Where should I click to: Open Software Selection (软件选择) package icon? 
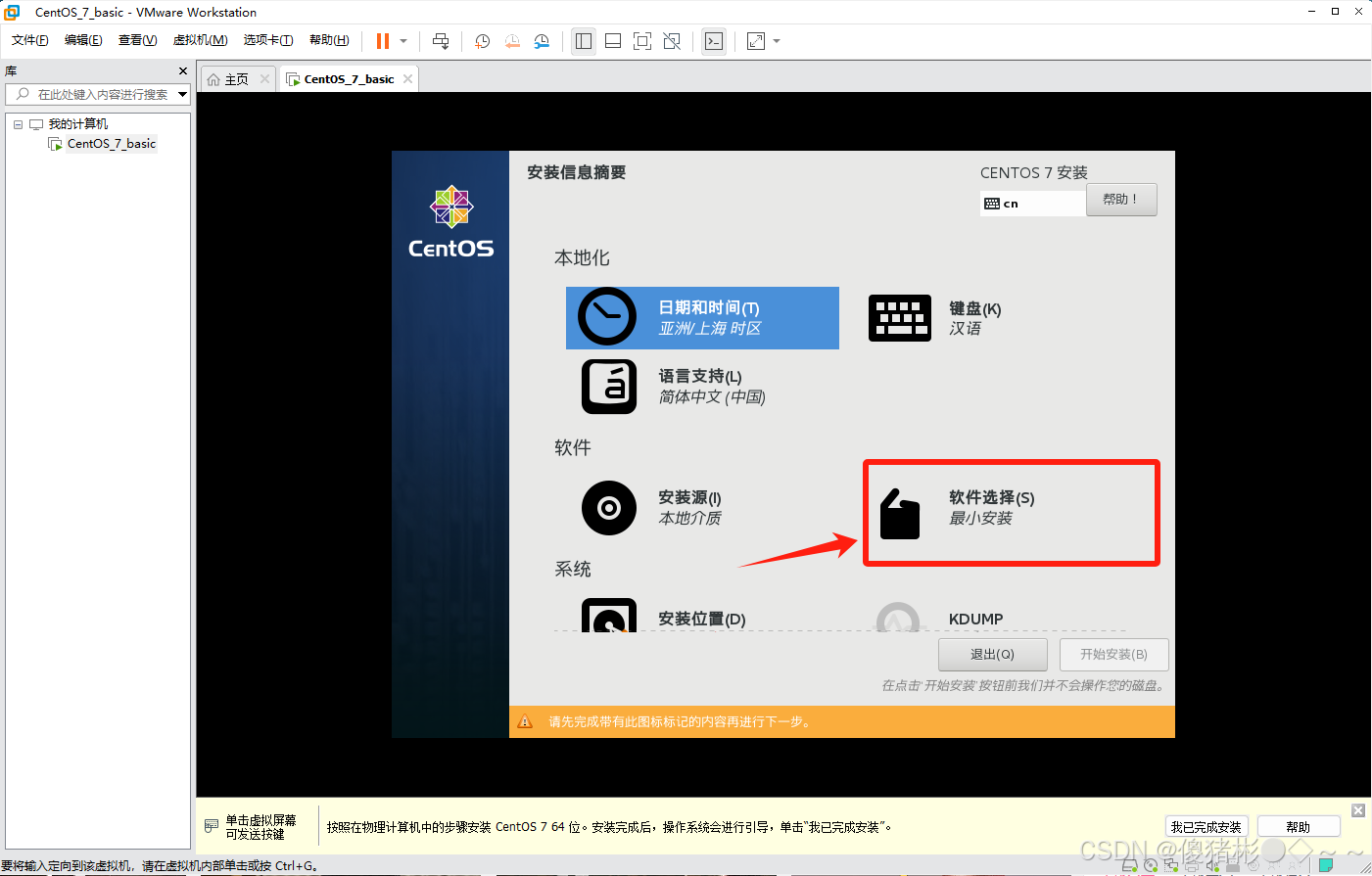click(900, 514)
